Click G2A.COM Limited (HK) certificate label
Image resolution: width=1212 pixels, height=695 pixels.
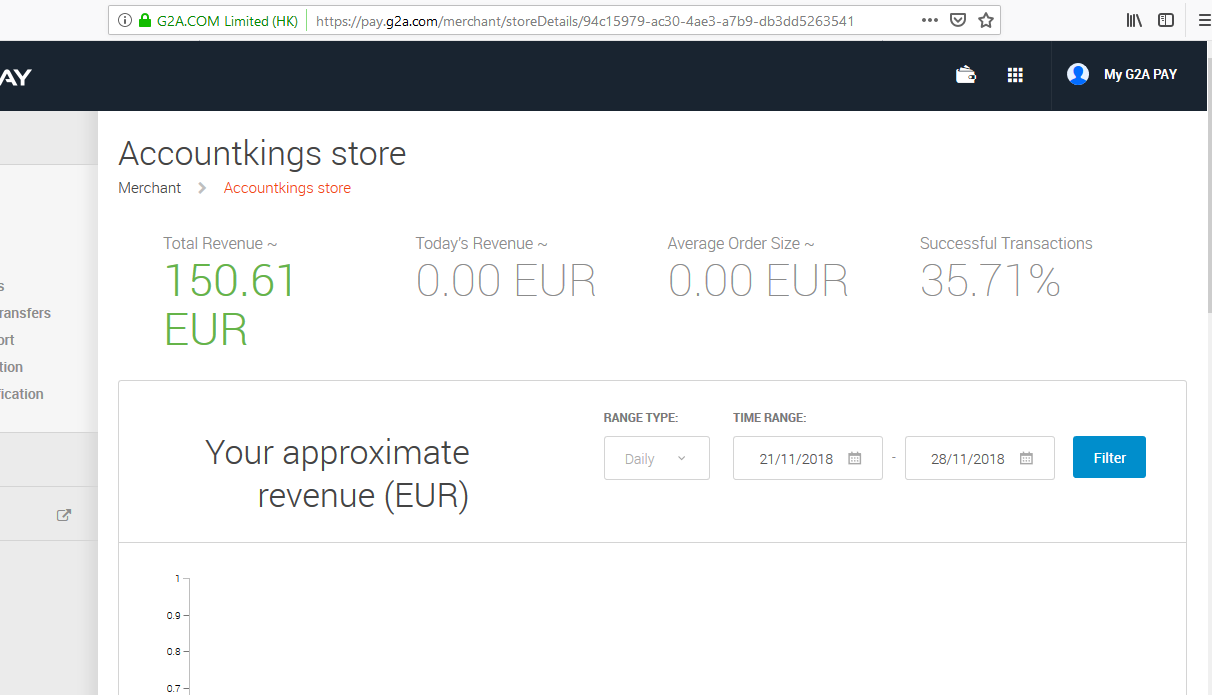227,20
